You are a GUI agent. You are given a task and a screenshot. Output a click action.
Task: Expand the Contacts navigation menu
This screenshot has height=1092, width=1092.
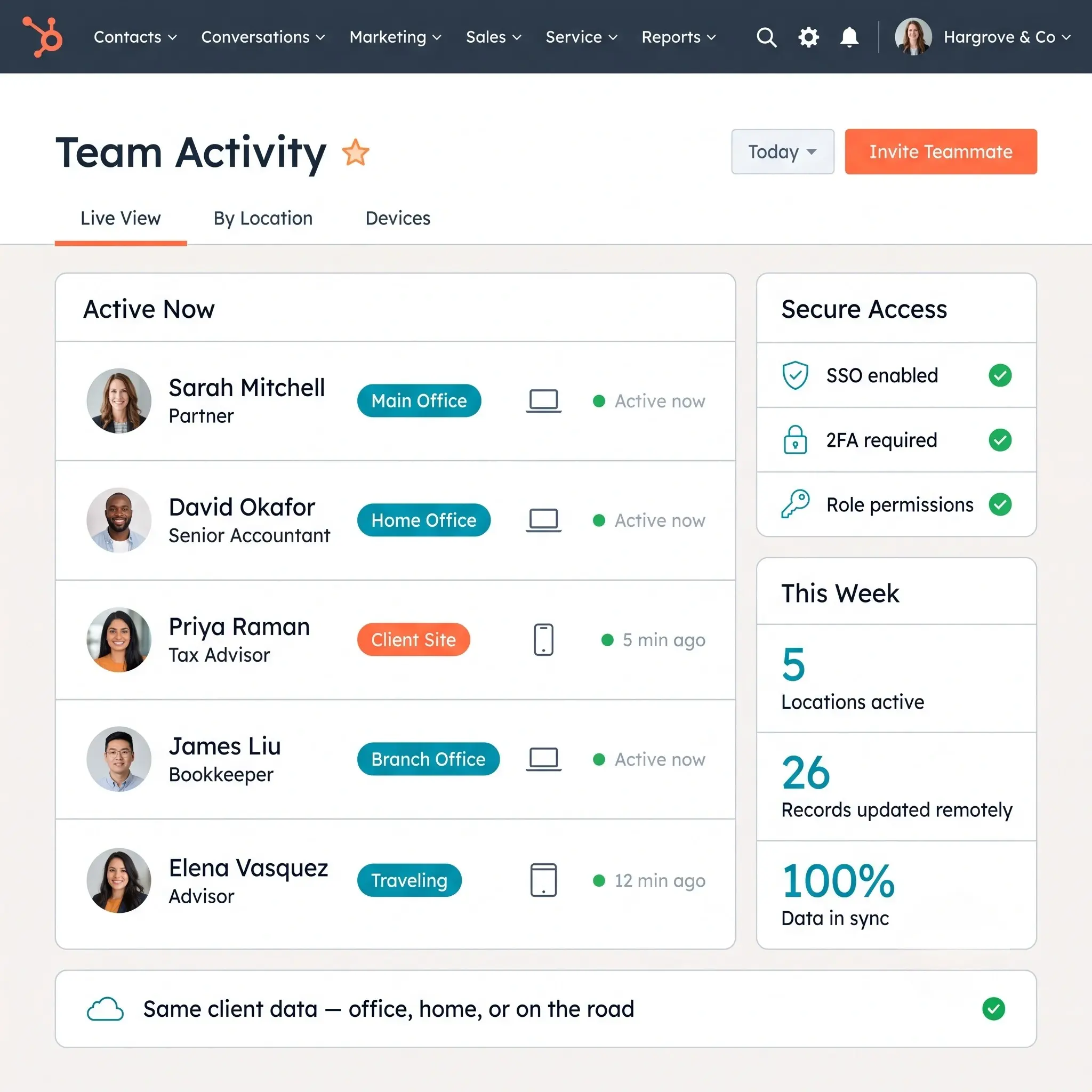(135, 37)
